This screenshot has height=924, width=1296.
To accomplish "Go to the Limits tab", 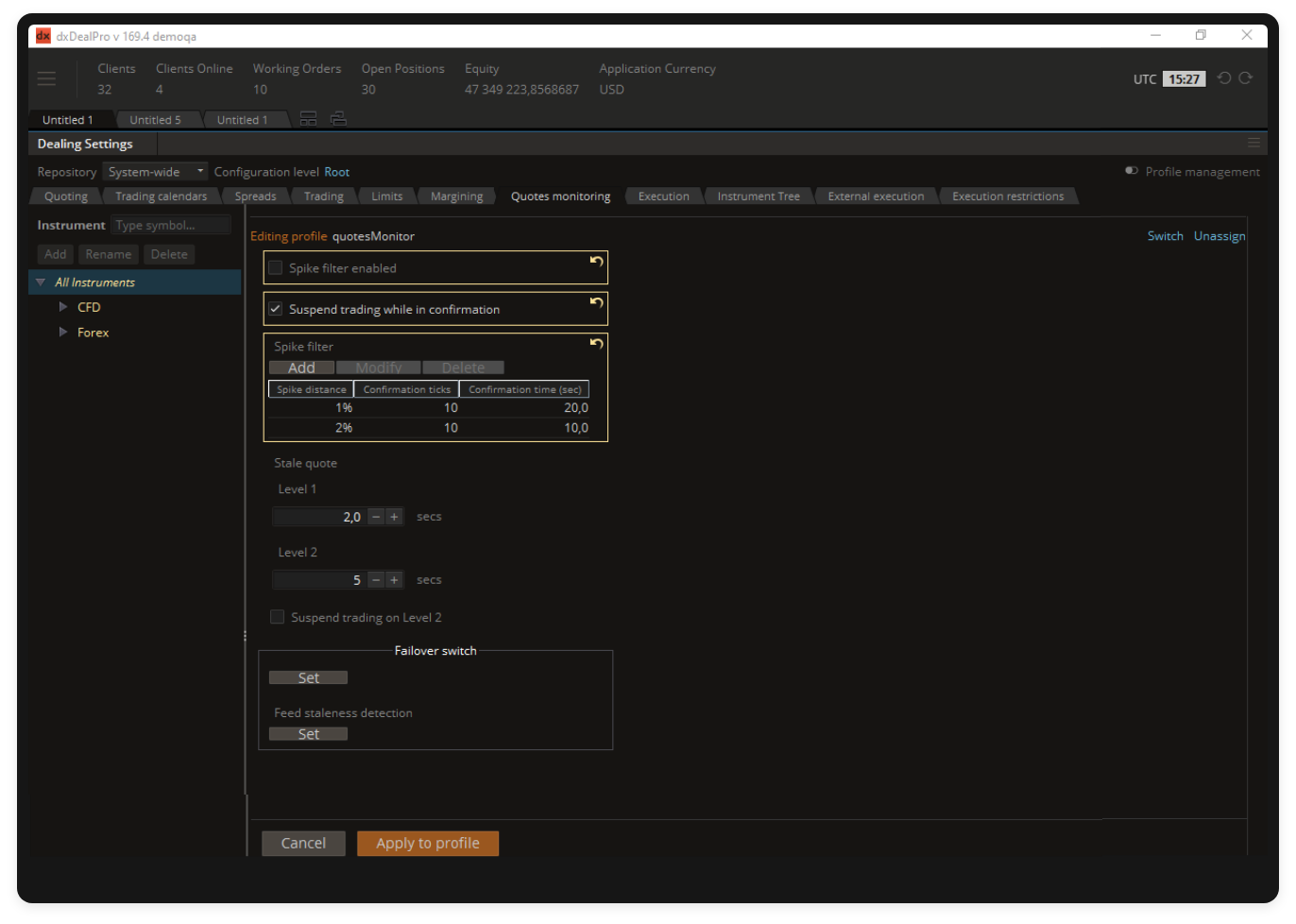I will [387, 197].
